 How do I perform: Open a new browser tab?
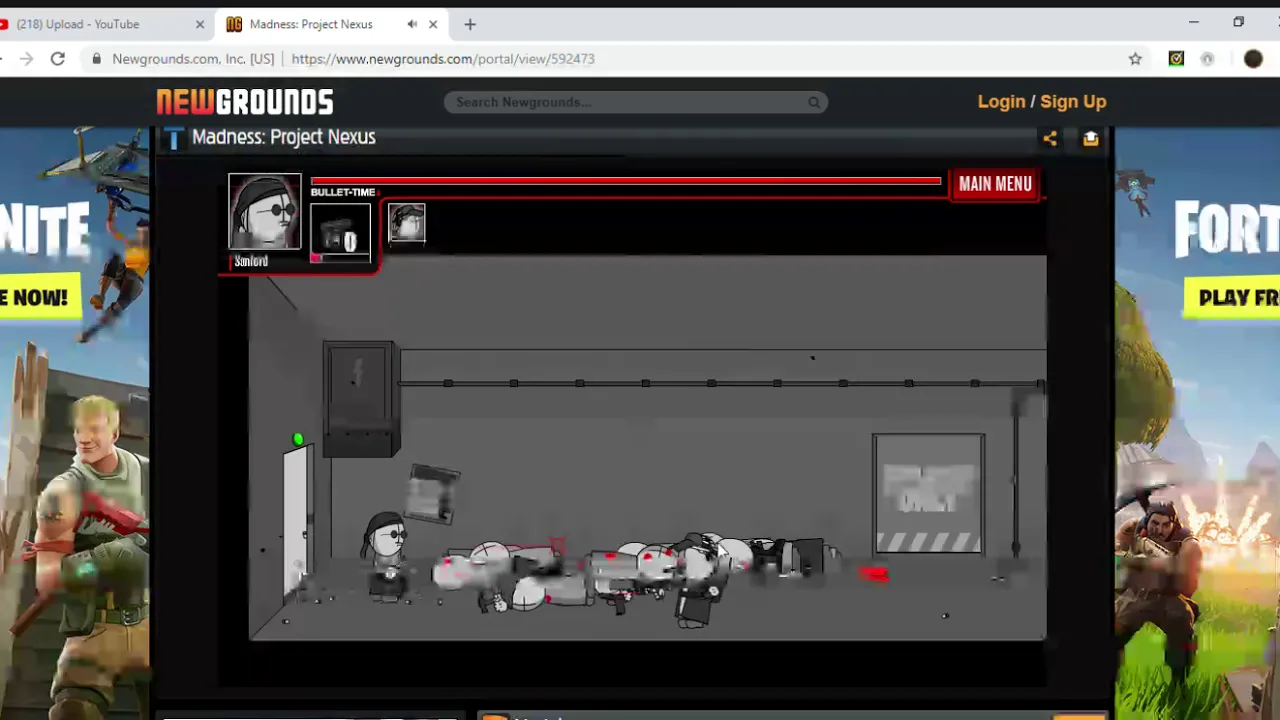[470, 24]
